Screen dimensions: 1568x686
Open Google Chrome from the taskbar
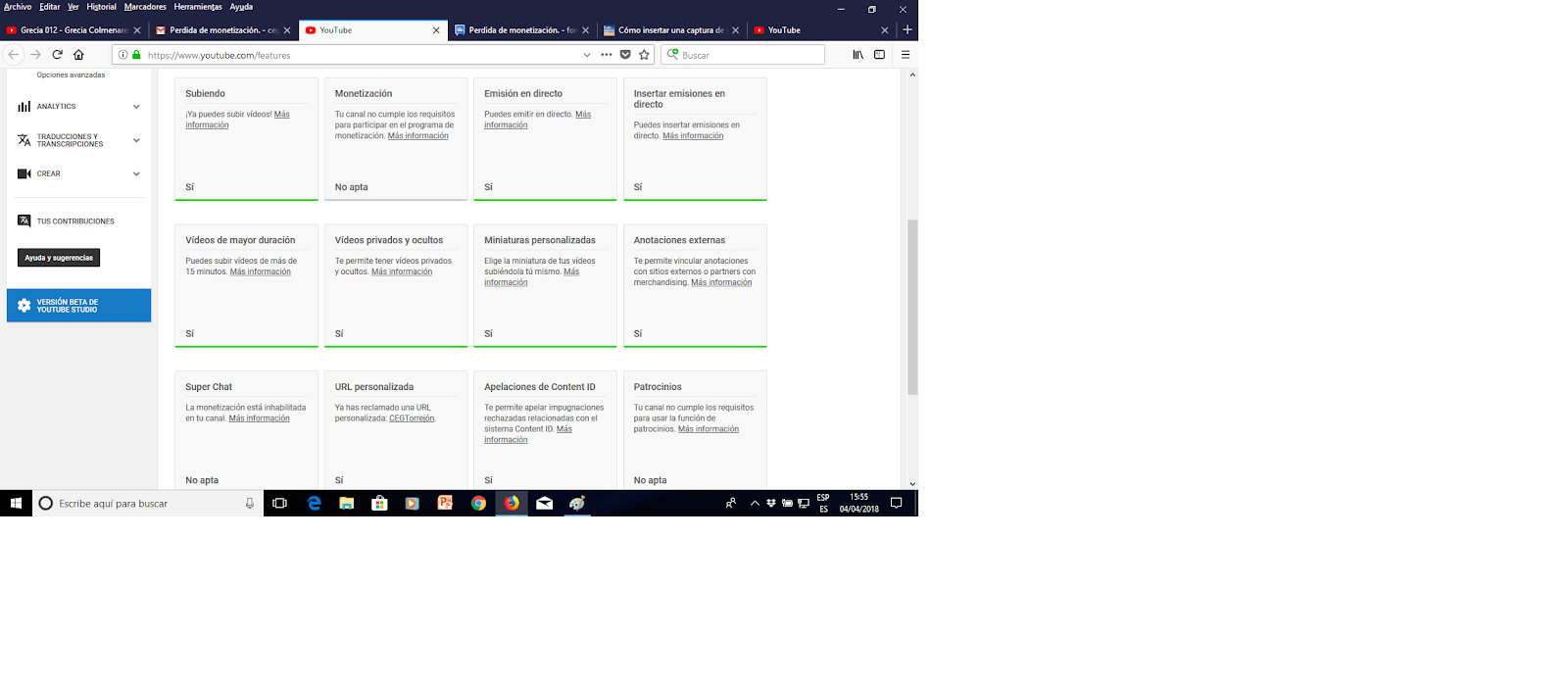(x=478, y=503)
